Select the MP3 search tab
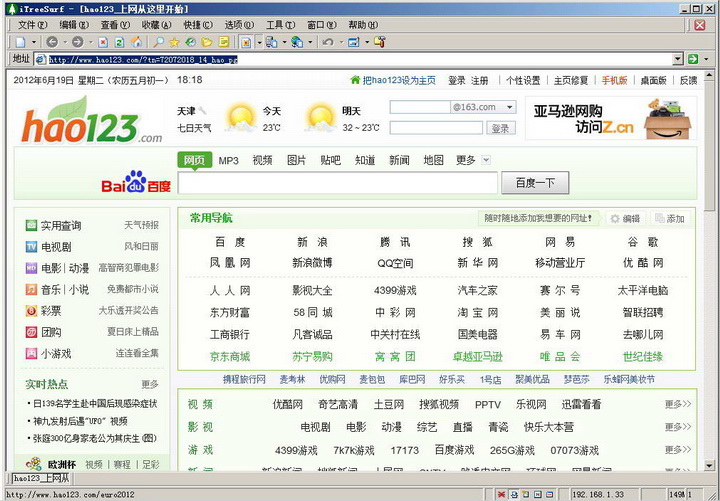The image size is (720, 501). pyautogui.click(x=228, y=160)
